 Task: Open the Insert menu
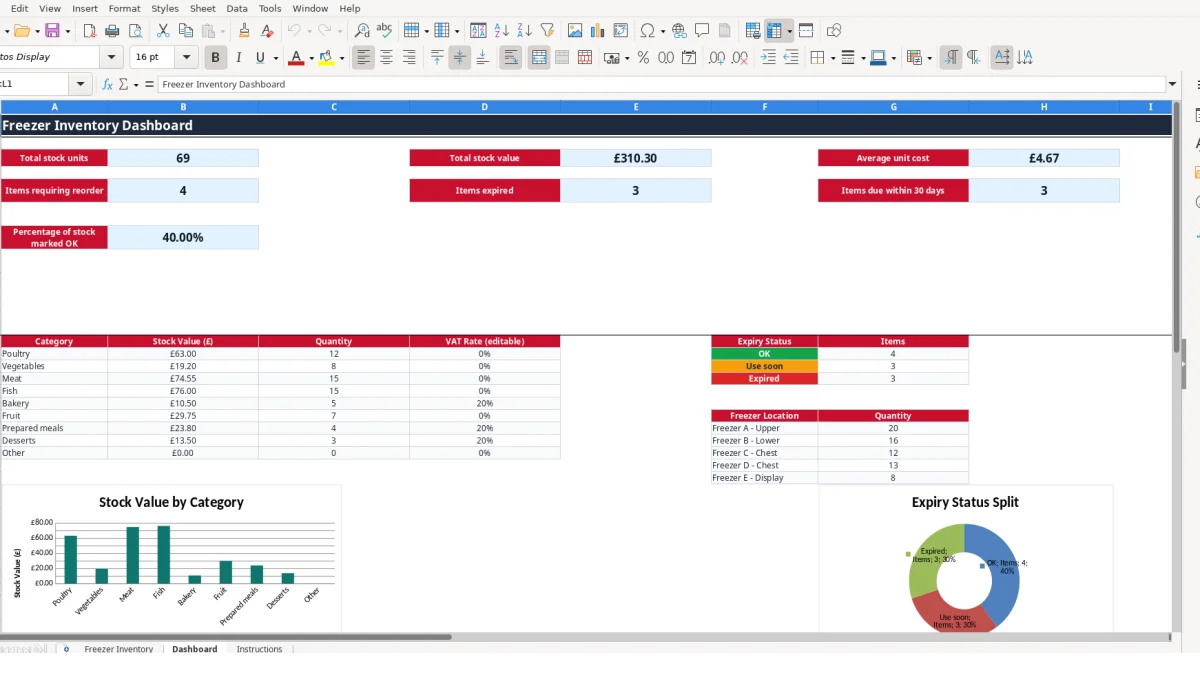tap(85, 8)
